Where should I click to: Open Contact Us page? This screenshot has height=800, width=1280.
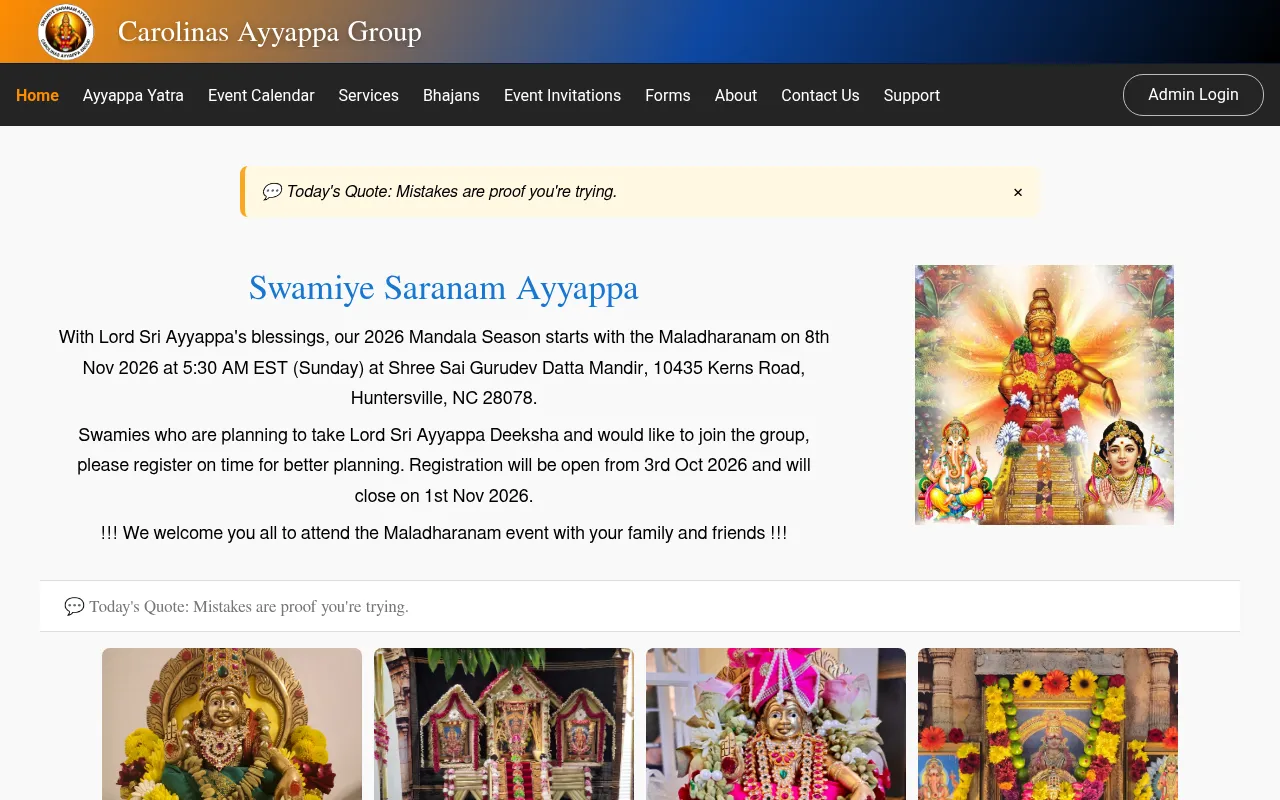820,95
